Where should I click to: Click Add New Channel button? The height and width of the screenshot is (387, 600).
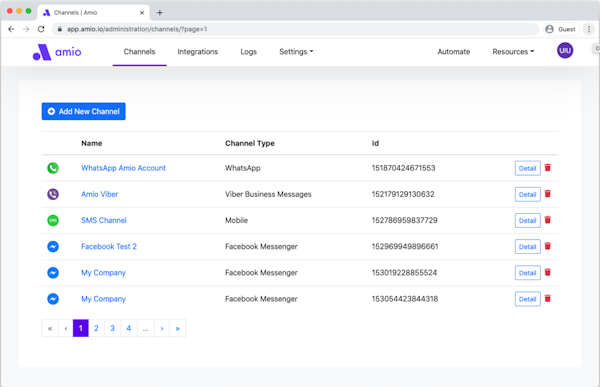click(x=83, y=111)
